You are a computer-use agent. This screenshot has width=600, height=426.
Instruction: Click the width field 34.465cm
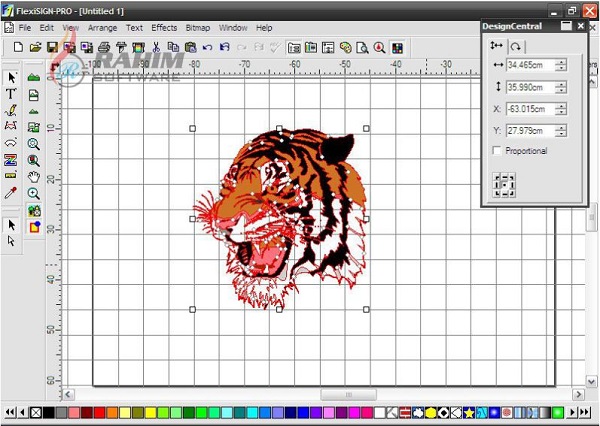point(531,65)
